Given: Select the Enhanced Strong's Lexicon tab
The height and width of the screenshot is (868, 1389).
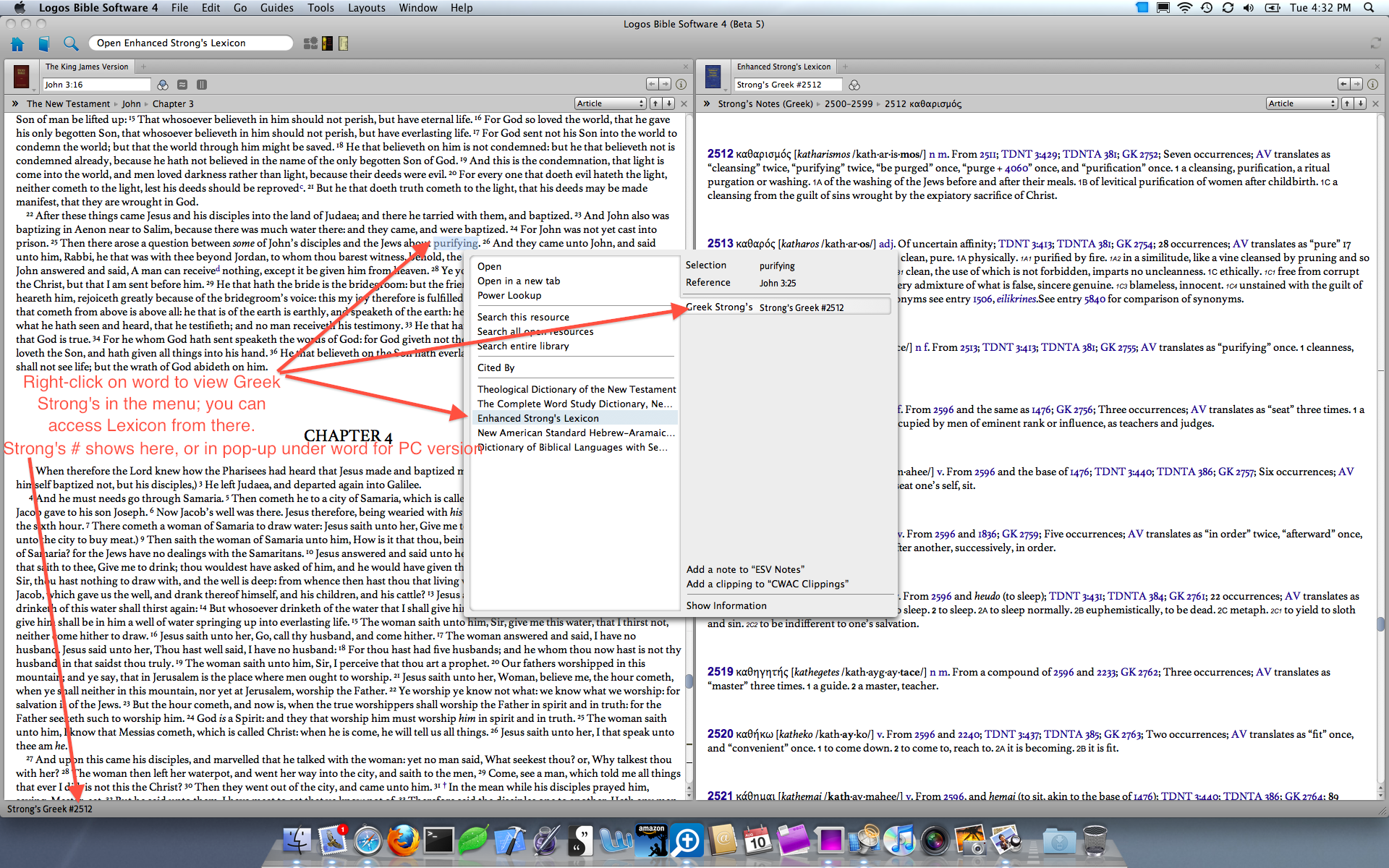Looking at the screenshot, I should coord(783,67).
